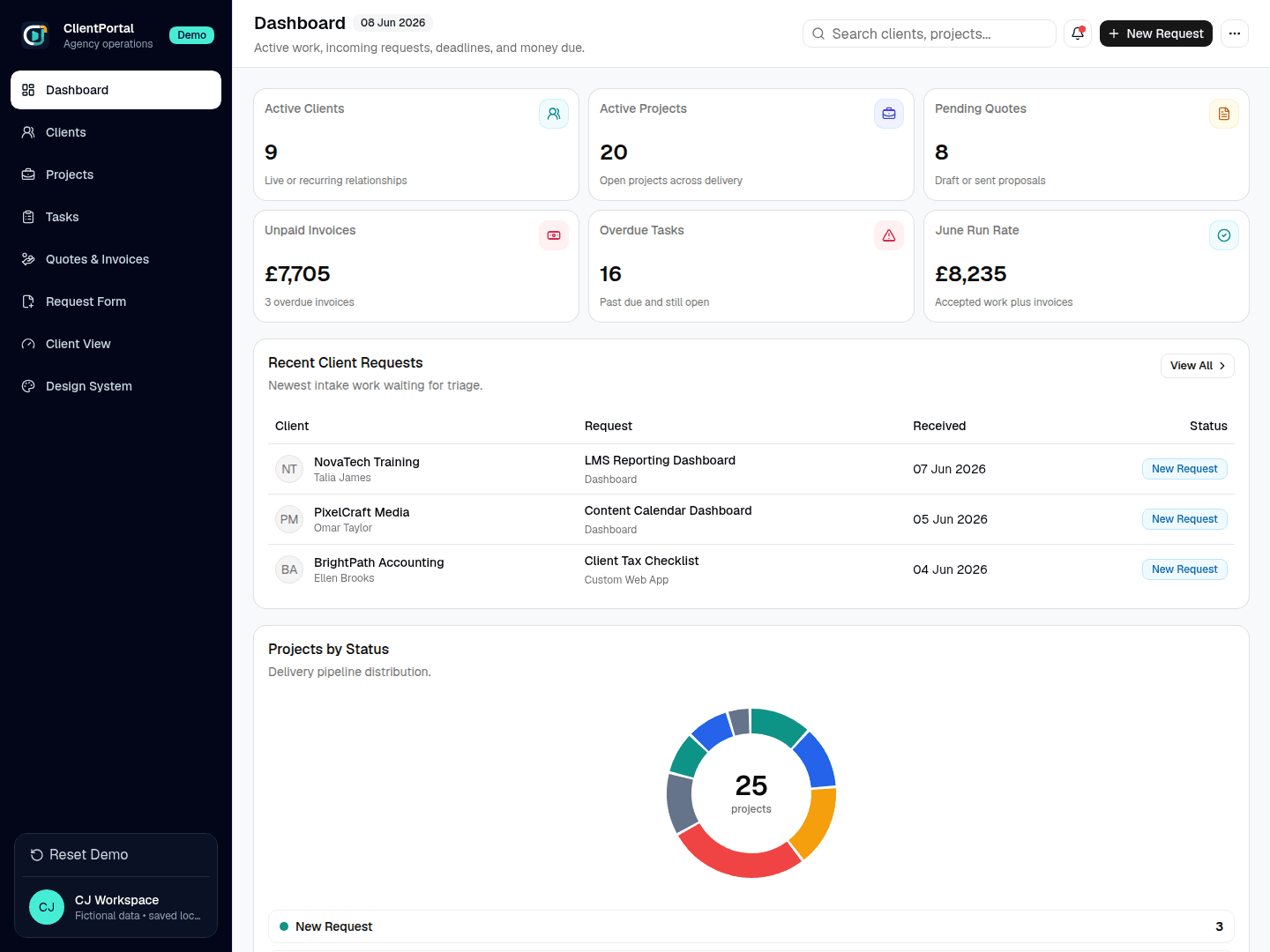Screen dimensions: 1270x952
Task: Focus the Search clients, projects field
Action: (929, 33)
